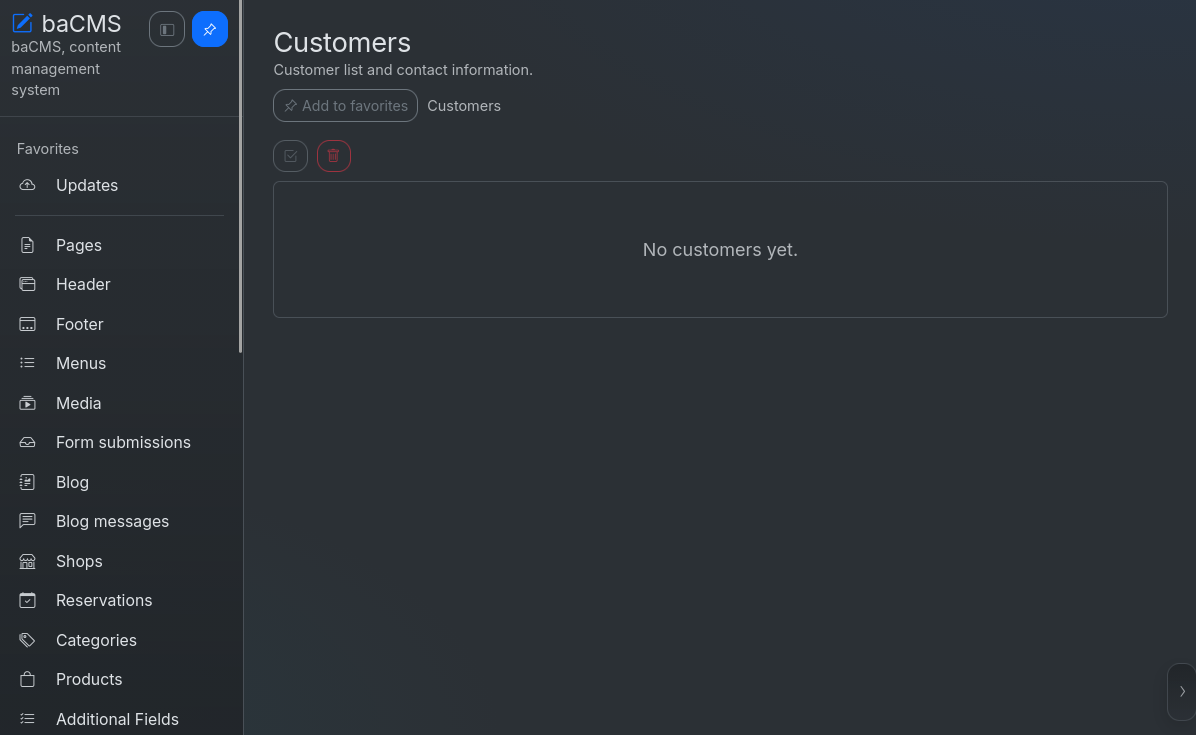Click the baCMS title text
This screenshot has height=735, width=1196.
click(81, 24)
